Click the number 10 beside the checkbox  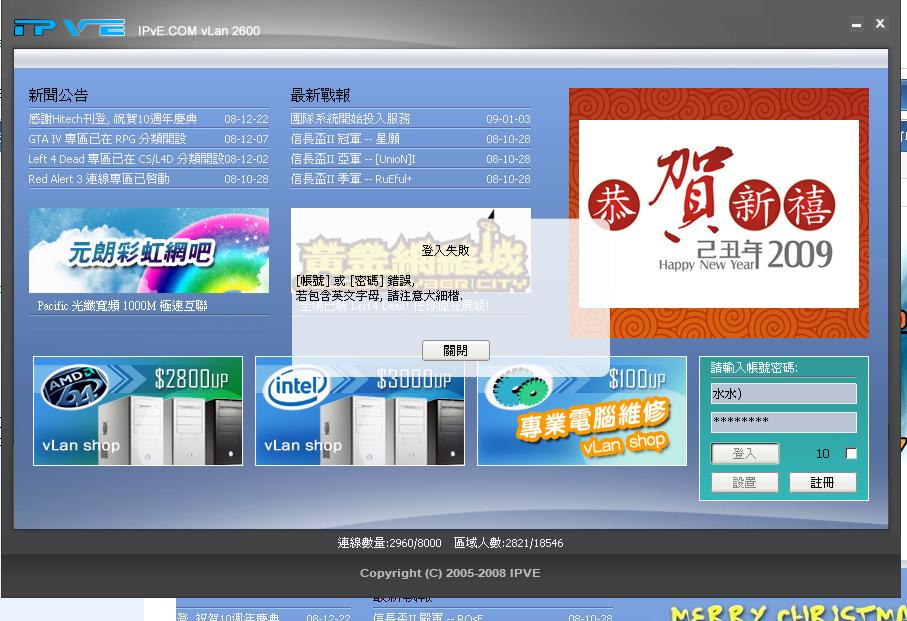click(823, 454)
